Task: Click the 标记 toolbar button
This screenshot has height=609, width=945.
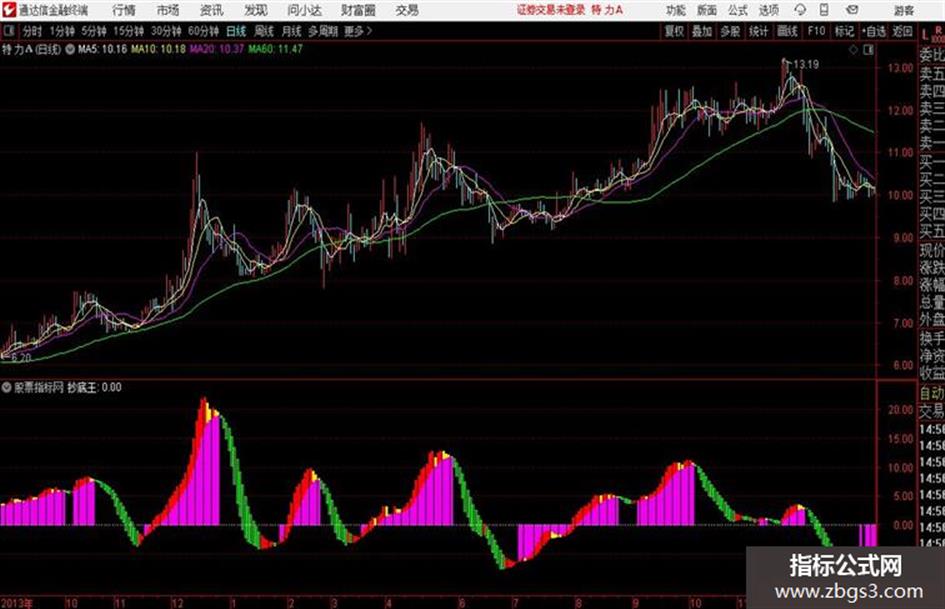Action: pyautogui.click(x=844, y=31)
